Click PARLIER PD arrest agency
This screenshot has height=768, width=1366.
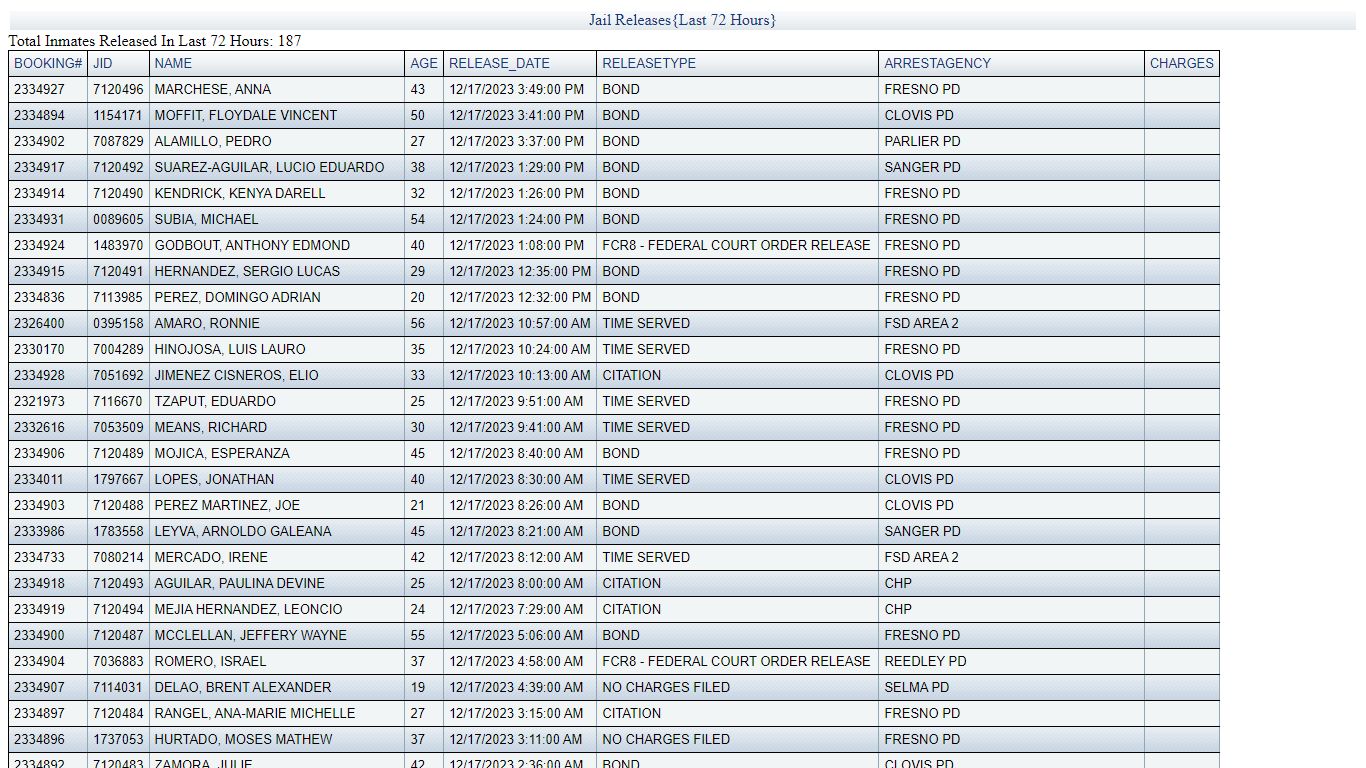pyautogui.click(x=922, y=141)
